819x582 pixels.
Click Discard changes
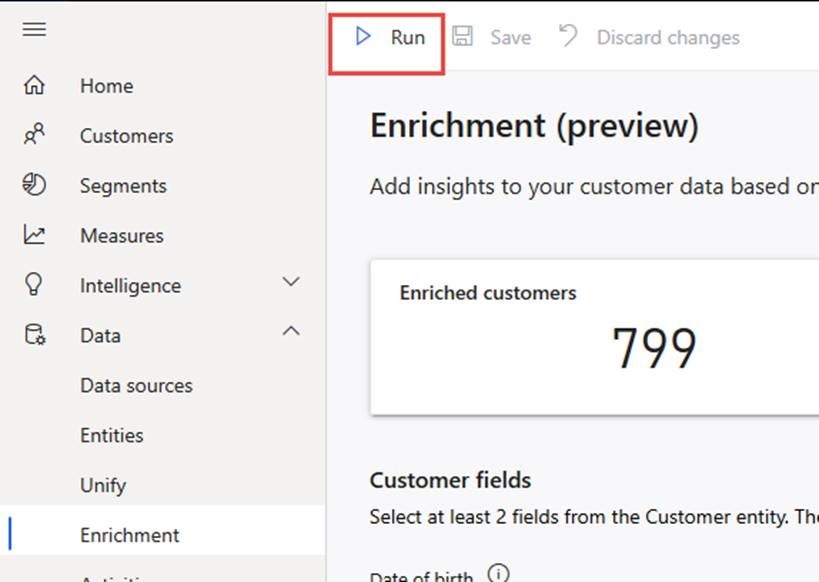tap(650, 38)
